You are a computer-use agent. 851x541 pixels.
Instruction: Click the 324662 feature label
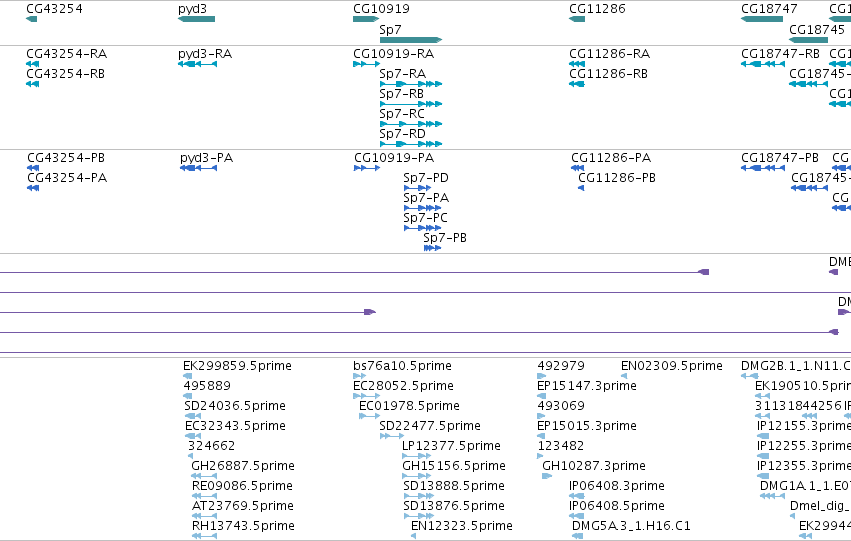click(x=211, y=446)
